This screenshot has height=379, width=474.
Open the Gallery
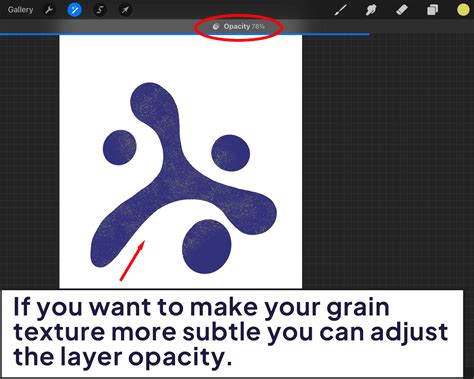(x=20, y=10)
